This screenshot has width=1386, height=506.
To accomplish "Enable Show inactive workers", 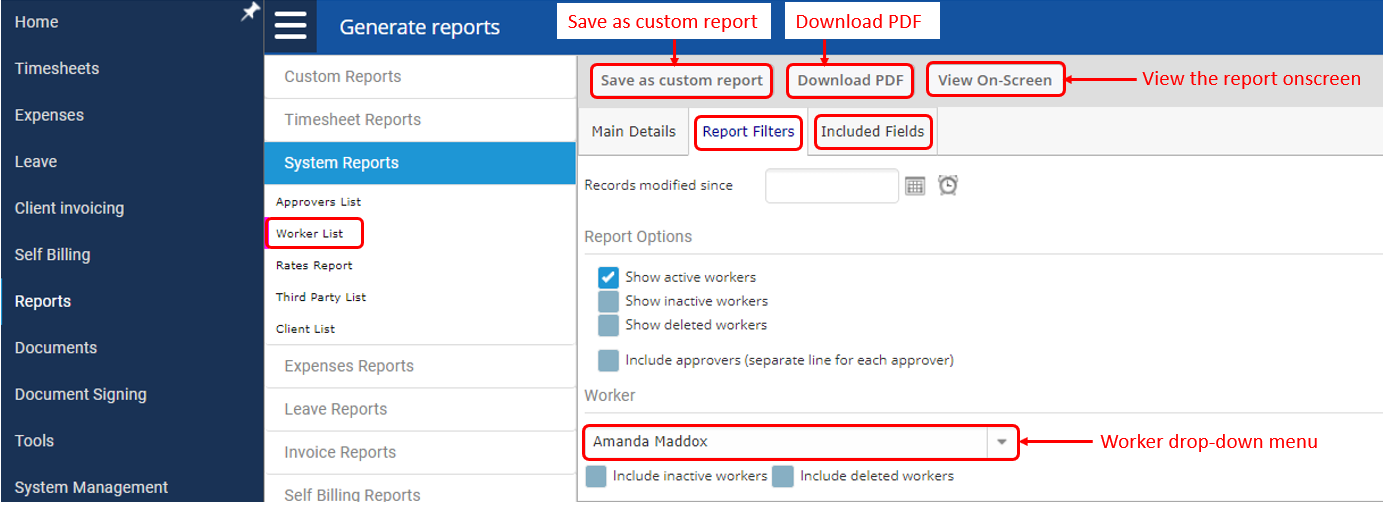I will point(608,301).
